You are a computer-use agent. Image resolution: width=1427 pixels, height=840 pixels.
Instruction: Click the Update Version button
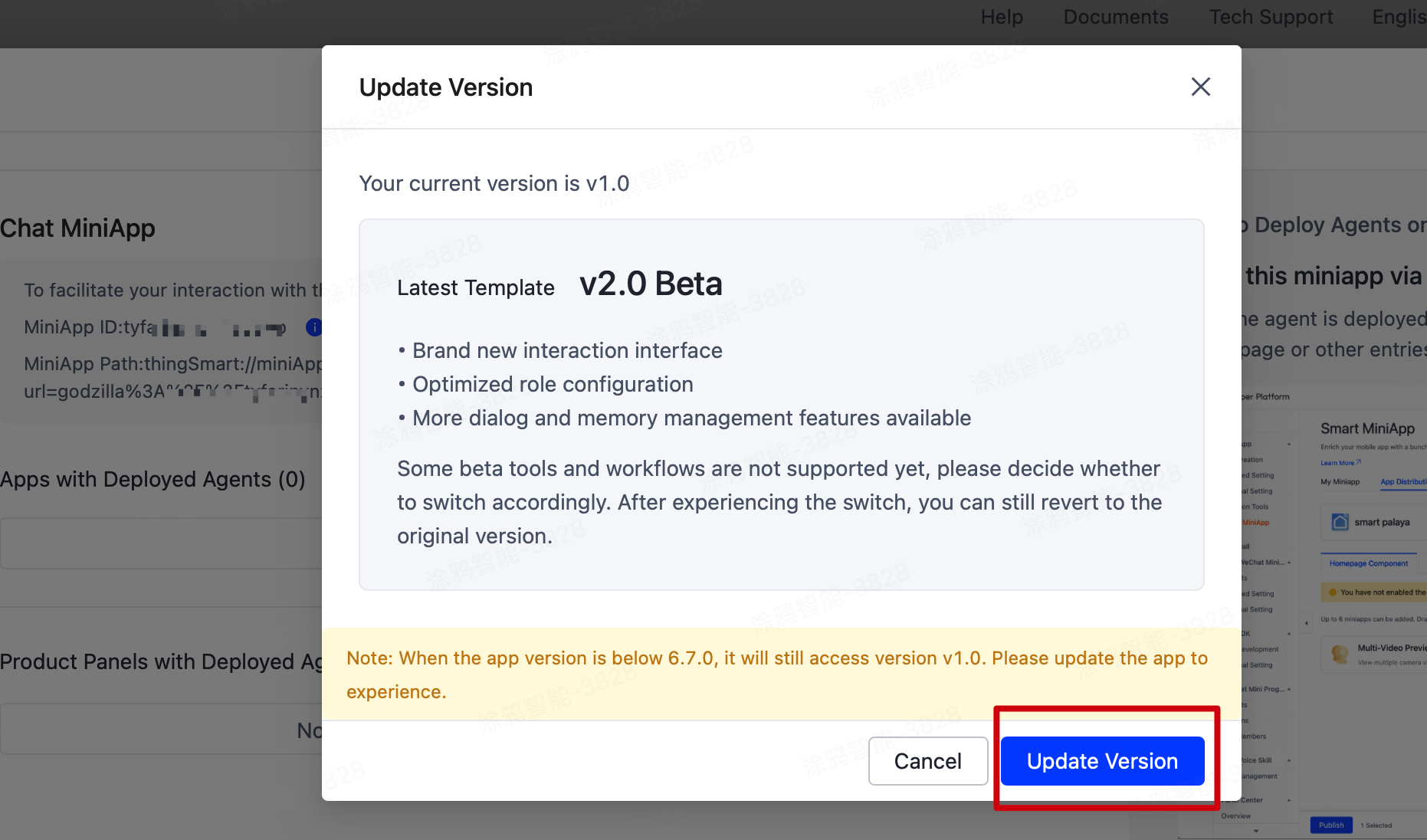click(1102, 761)
